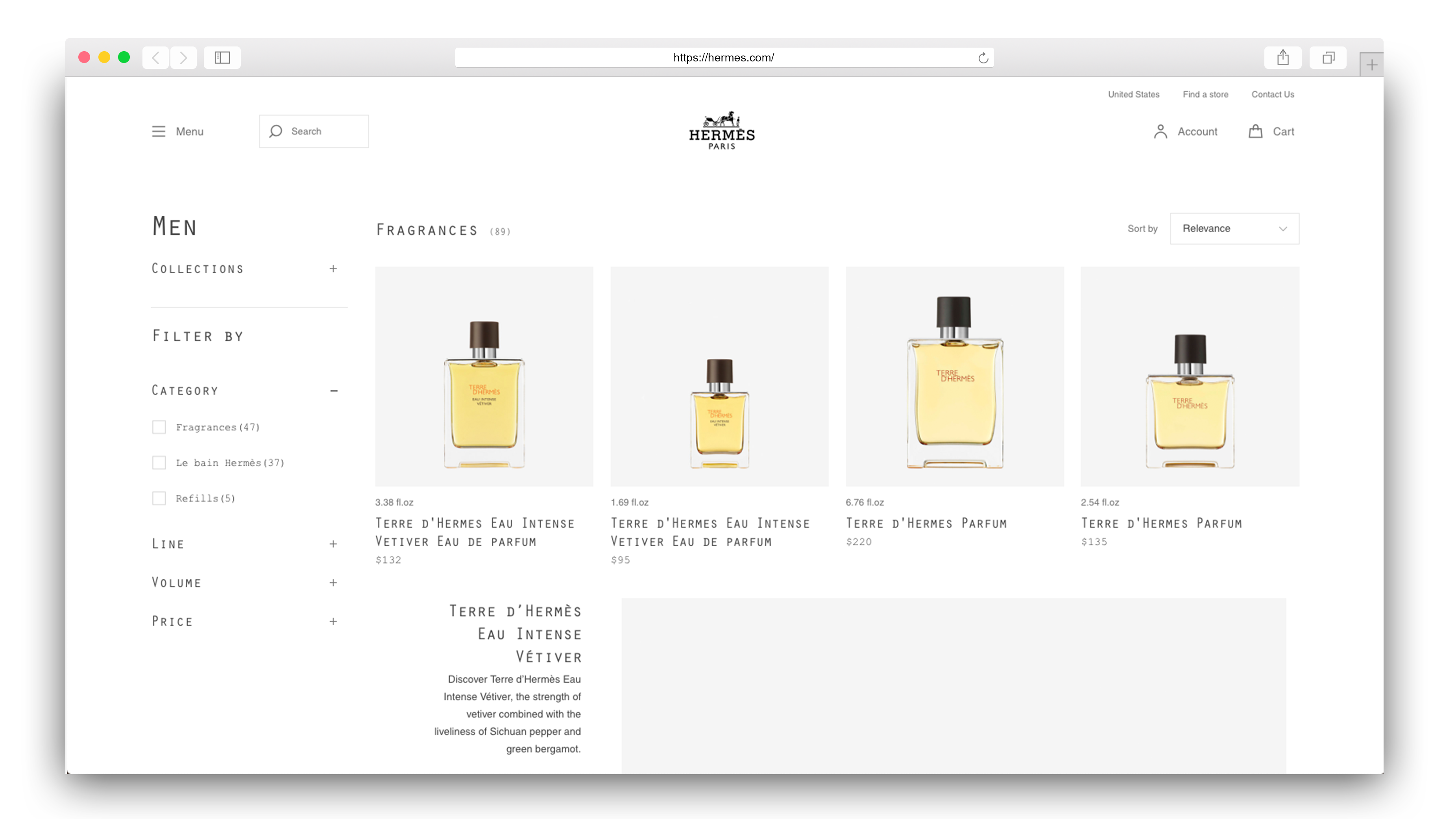The width and height of the screenshot is (1456, 819).
Task: Close the window with the red button
Action: (x=84, y=57)
